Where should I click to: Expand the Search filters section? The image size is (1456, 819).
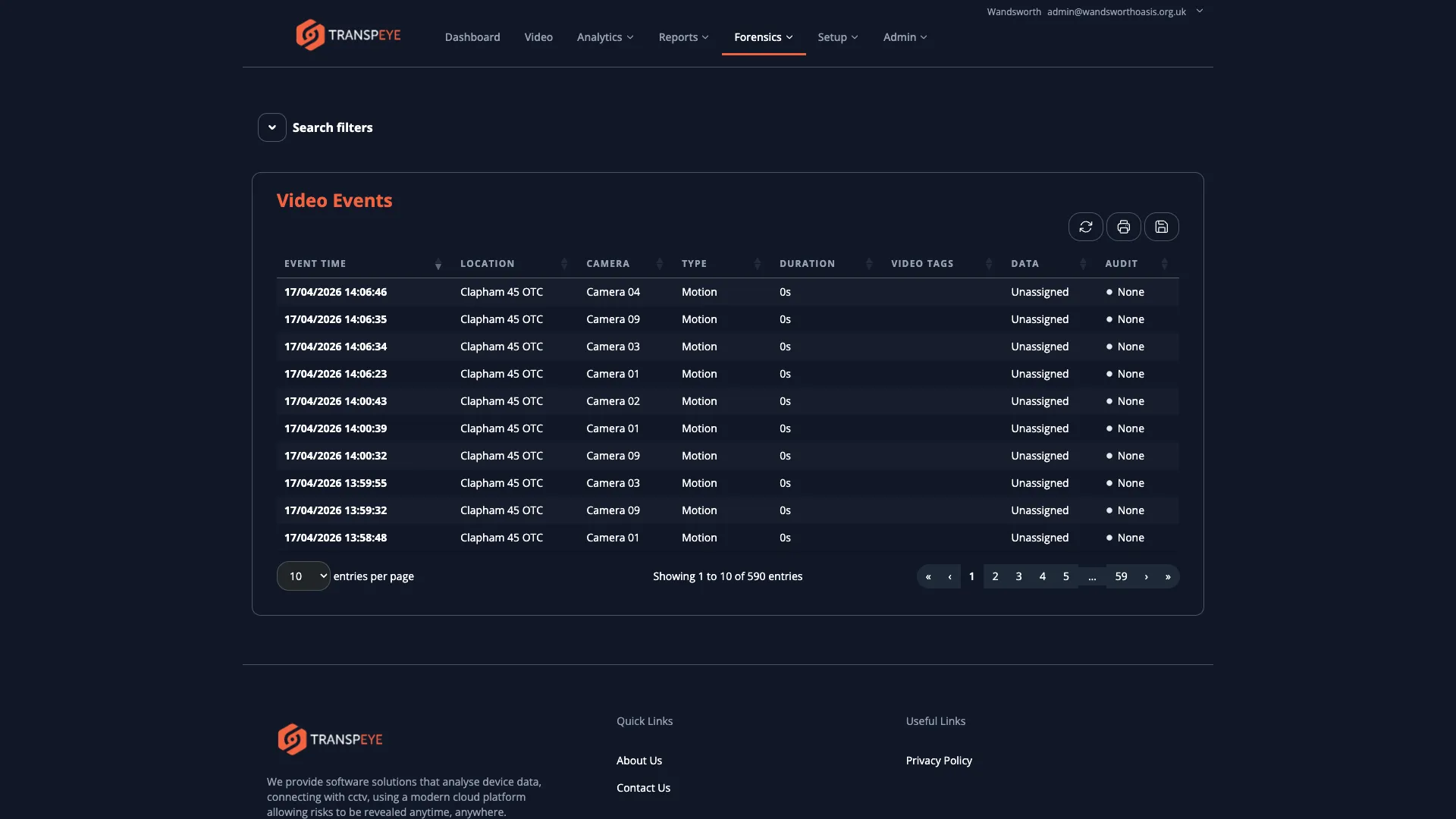(x=271, y=127)
